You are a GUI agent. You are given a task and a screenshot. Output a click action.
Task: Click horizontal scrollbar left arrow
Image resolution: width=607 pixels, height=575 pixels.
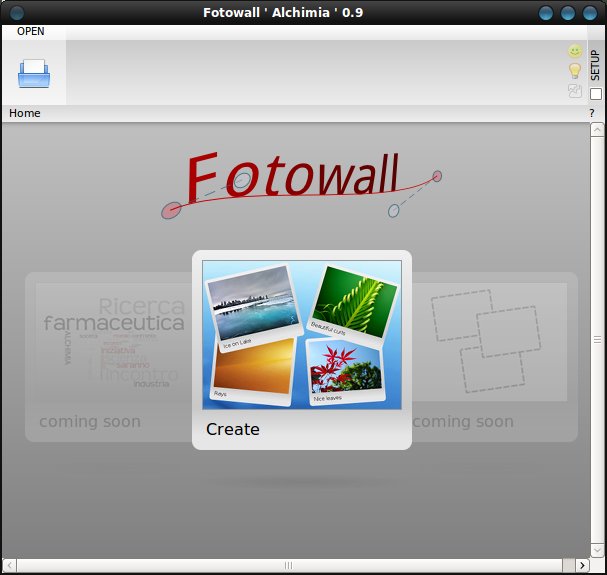pos(10,565)
